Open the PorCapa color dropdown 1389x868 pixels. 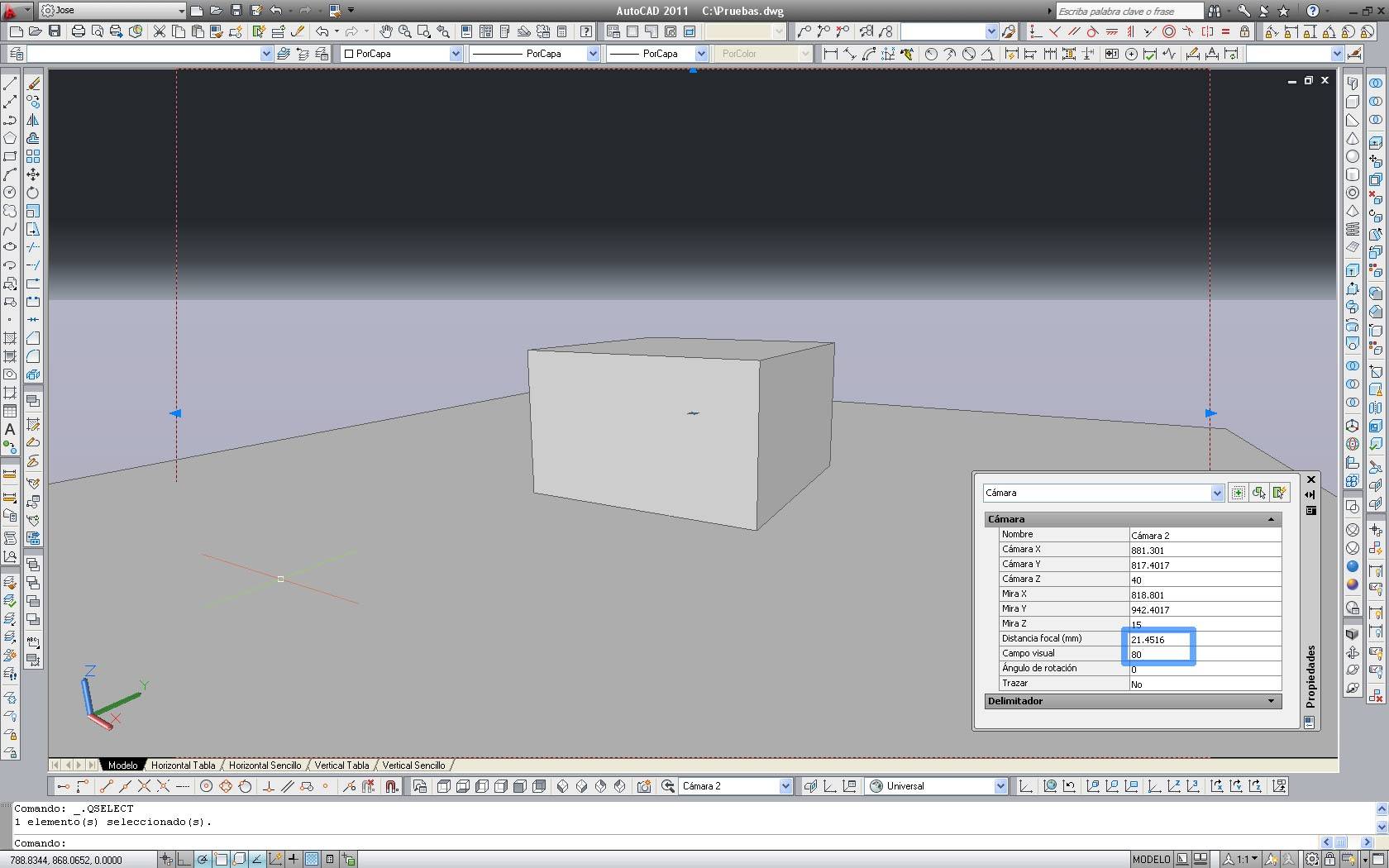click(456, 54)
